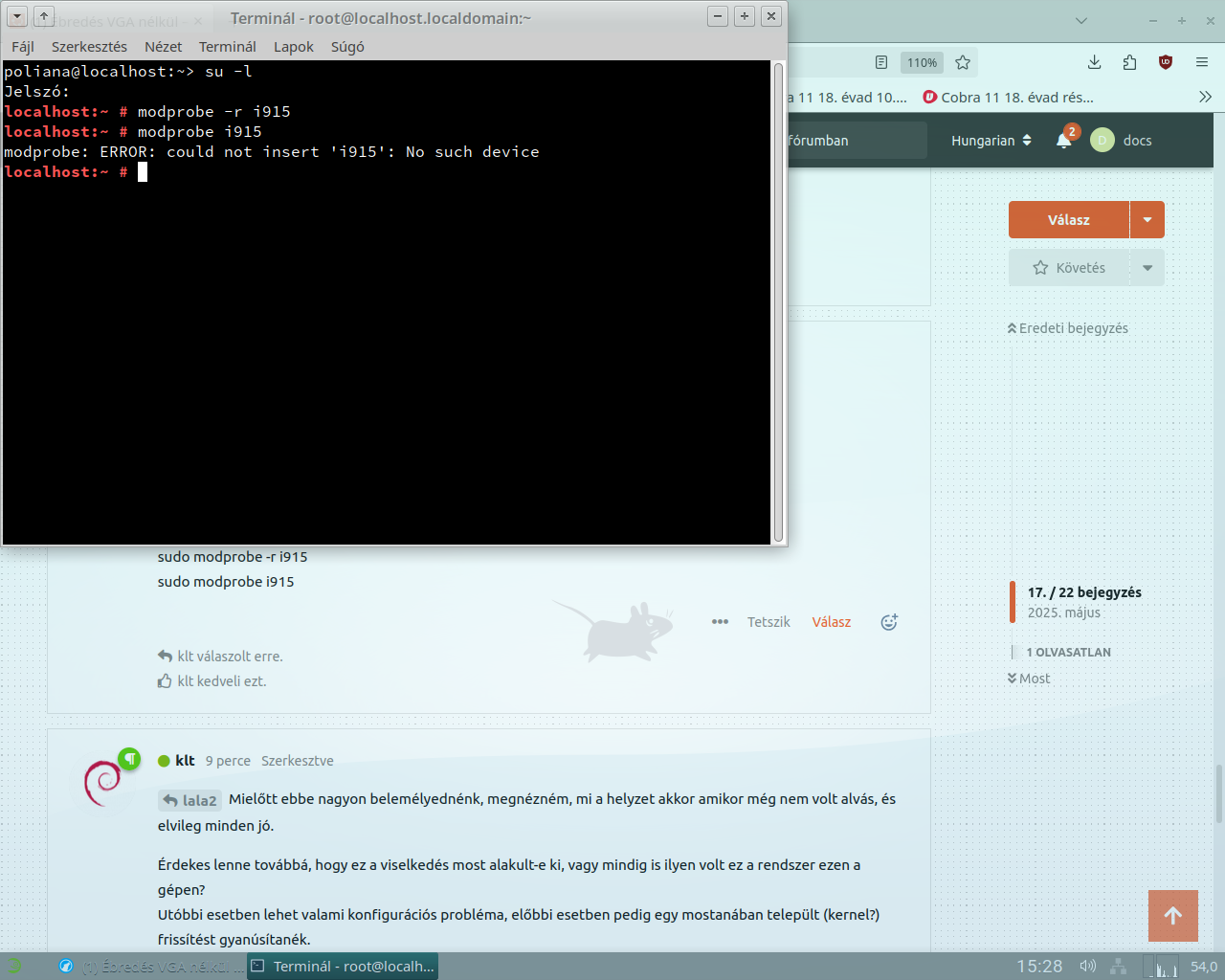Screen dimensions: 1225x980
Task: Toggle Követés follow button
Action: 1069,268
